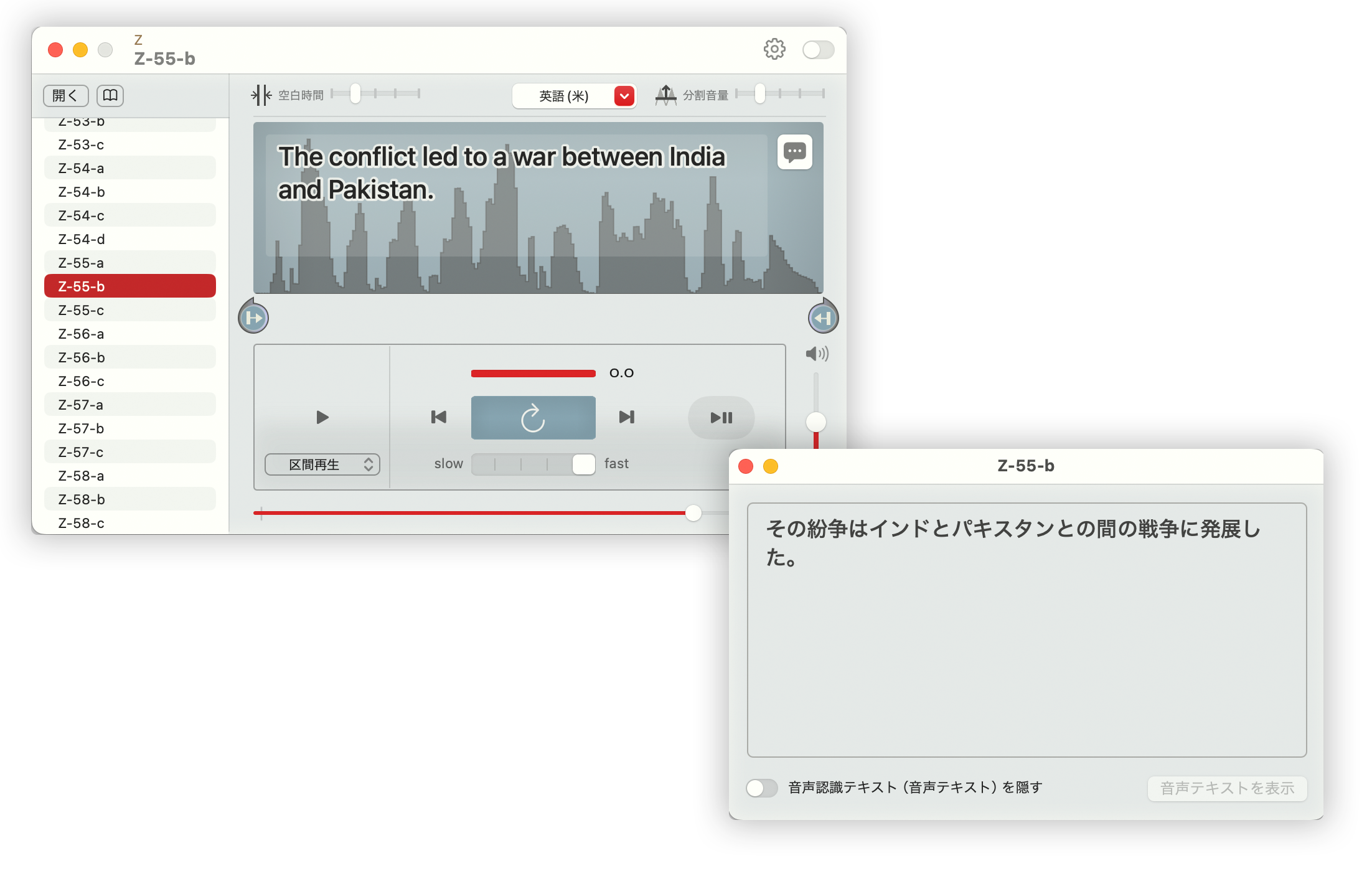Click the Japanese translation text area
This screenshot has width=1372, height=871.
pos(1027,630)
